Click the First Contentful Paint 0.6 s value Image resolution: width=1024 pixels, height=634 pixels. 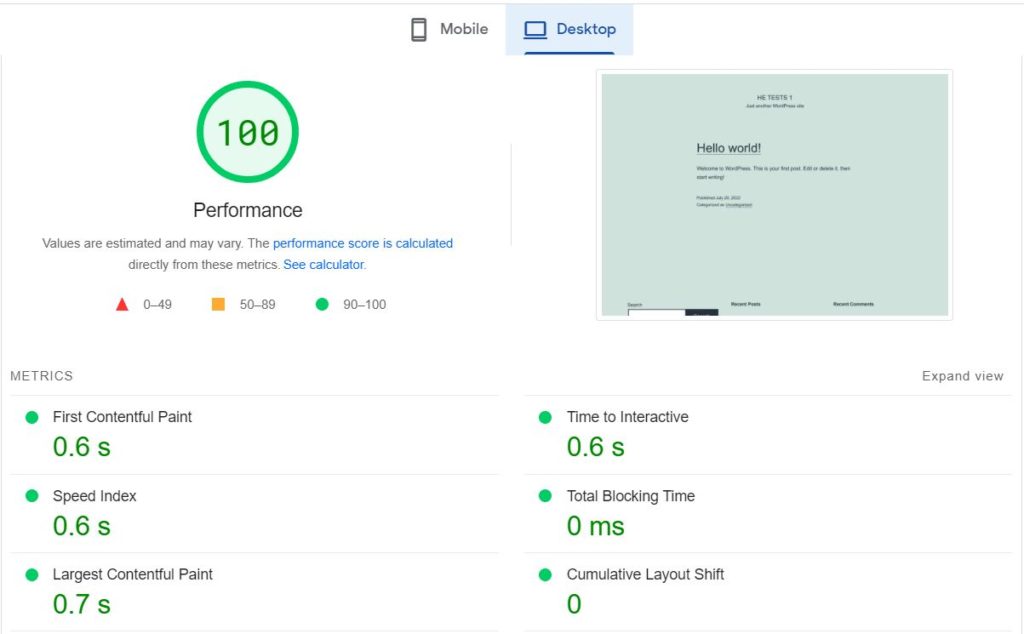82,447
